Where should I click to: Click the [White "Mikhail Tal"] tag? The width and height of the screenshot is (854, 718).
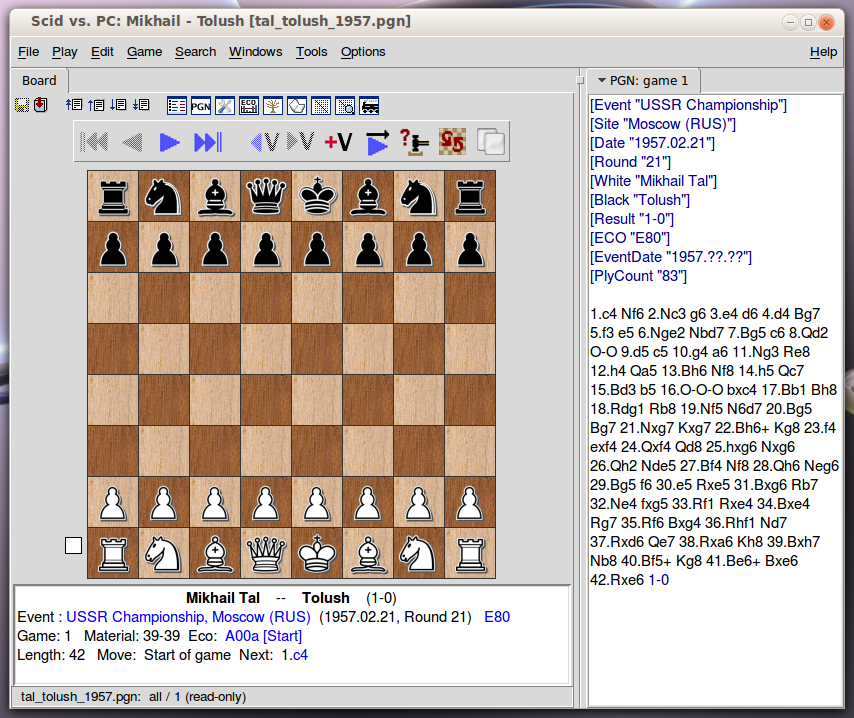654,181
